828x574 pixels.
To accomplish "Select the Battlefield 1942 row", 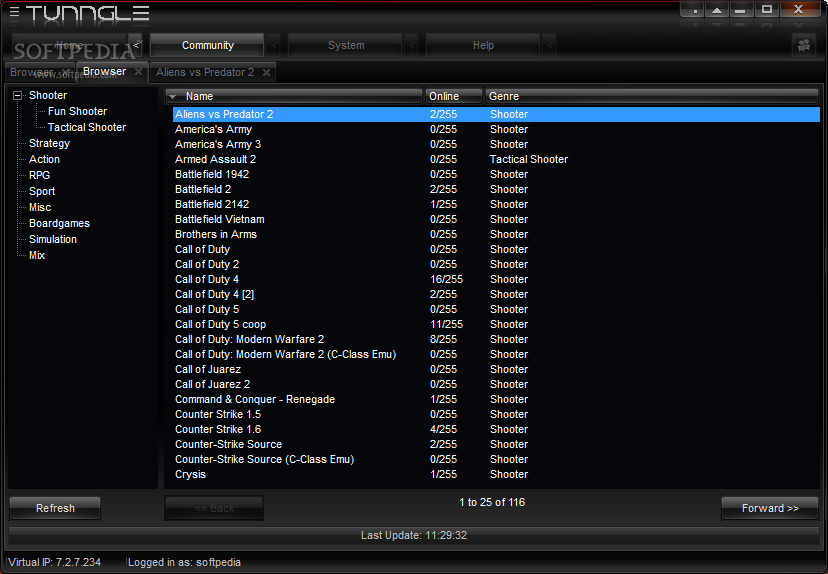I will click(x=496, y=174).
